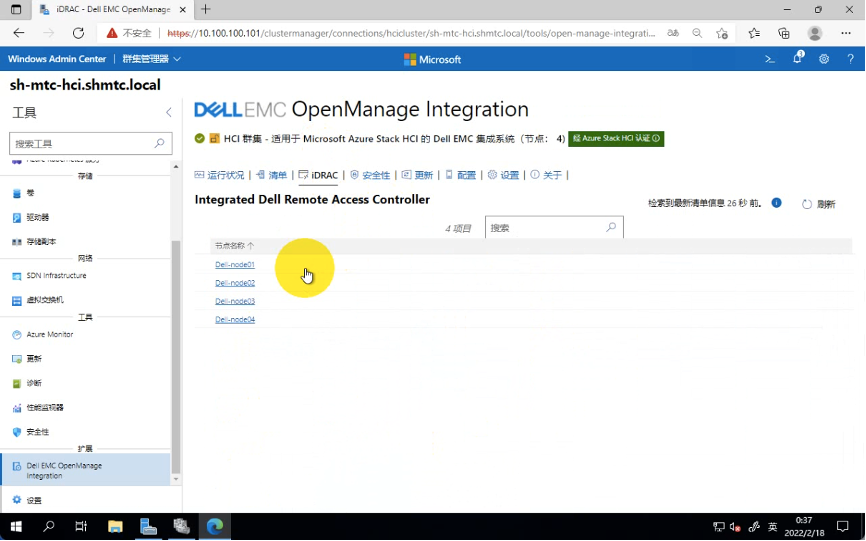This screenshot has height=541, width=866.
Task: Open Windows Start menu
Action: [16, 526]
